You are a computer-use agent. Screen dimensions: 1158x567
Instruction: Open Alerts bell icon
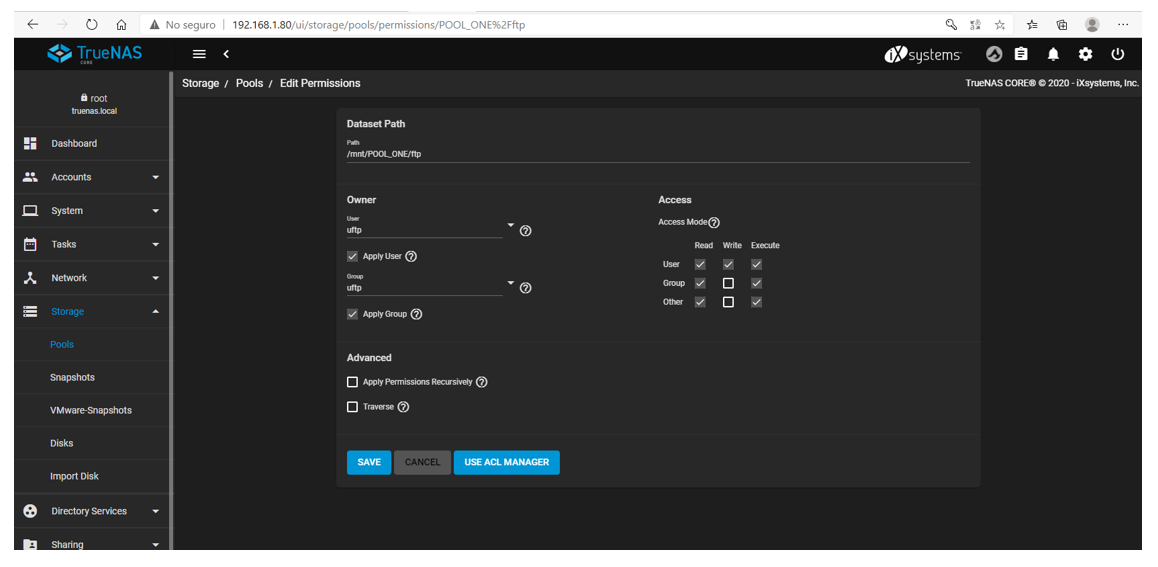pyautogui.click(x=1053, y=54)
